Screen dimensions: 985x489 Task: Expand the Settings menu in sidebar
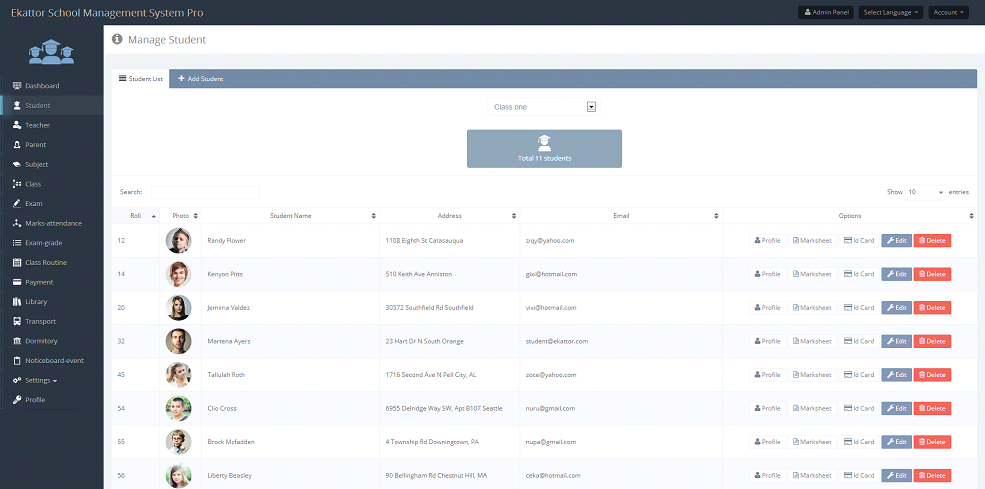pyautogui.click(x=40, y=380)
